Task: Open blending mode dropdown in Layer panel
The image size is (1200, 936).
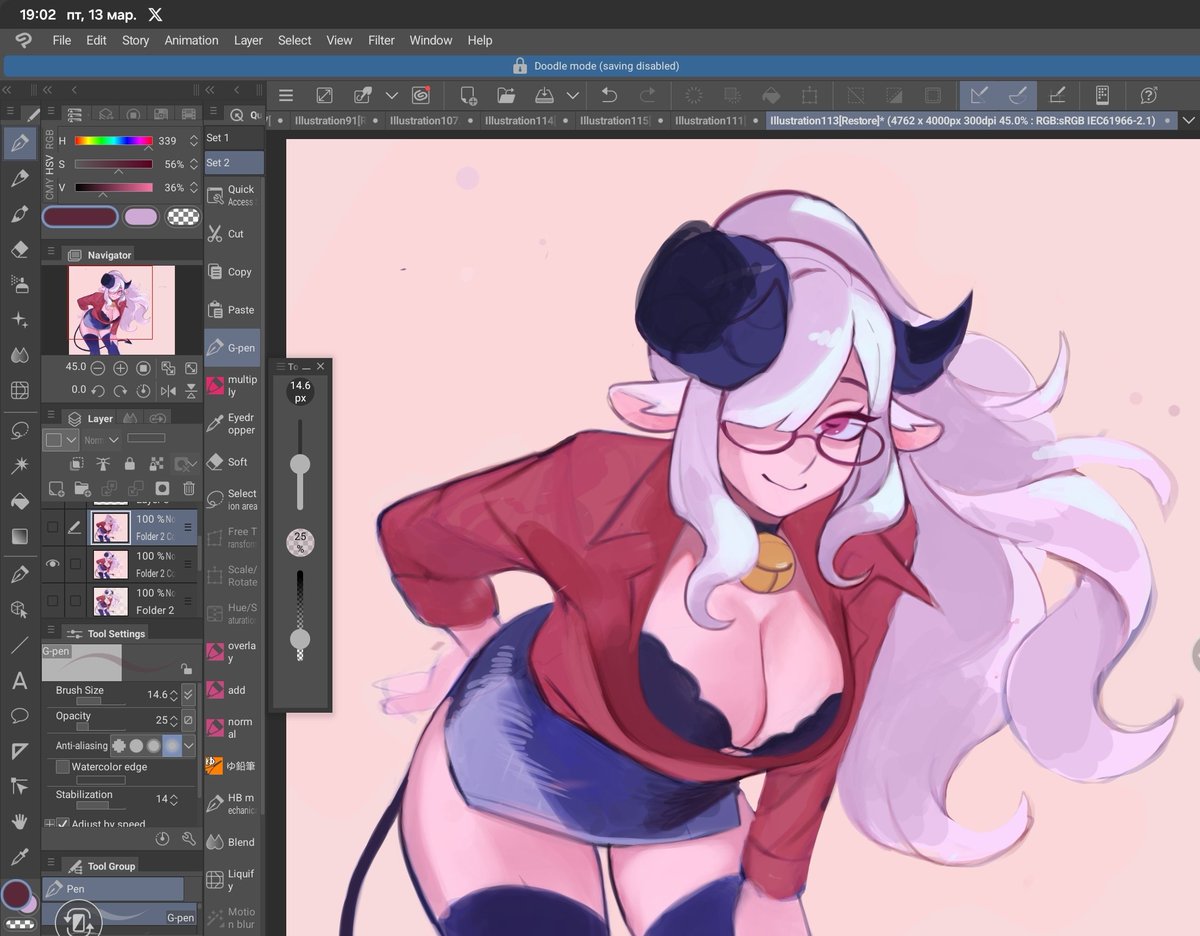Action: (x=100, y=440)
